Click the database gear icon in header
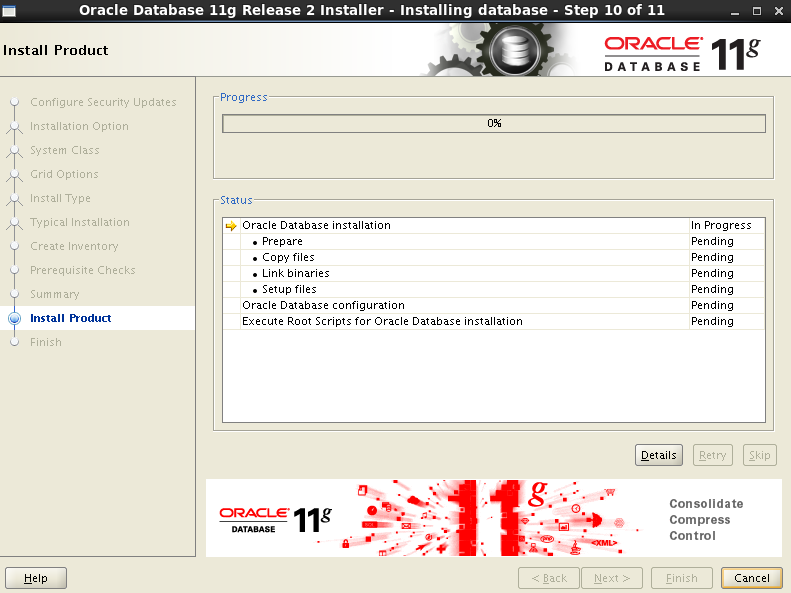791x593 pixels. pos(515,50)
